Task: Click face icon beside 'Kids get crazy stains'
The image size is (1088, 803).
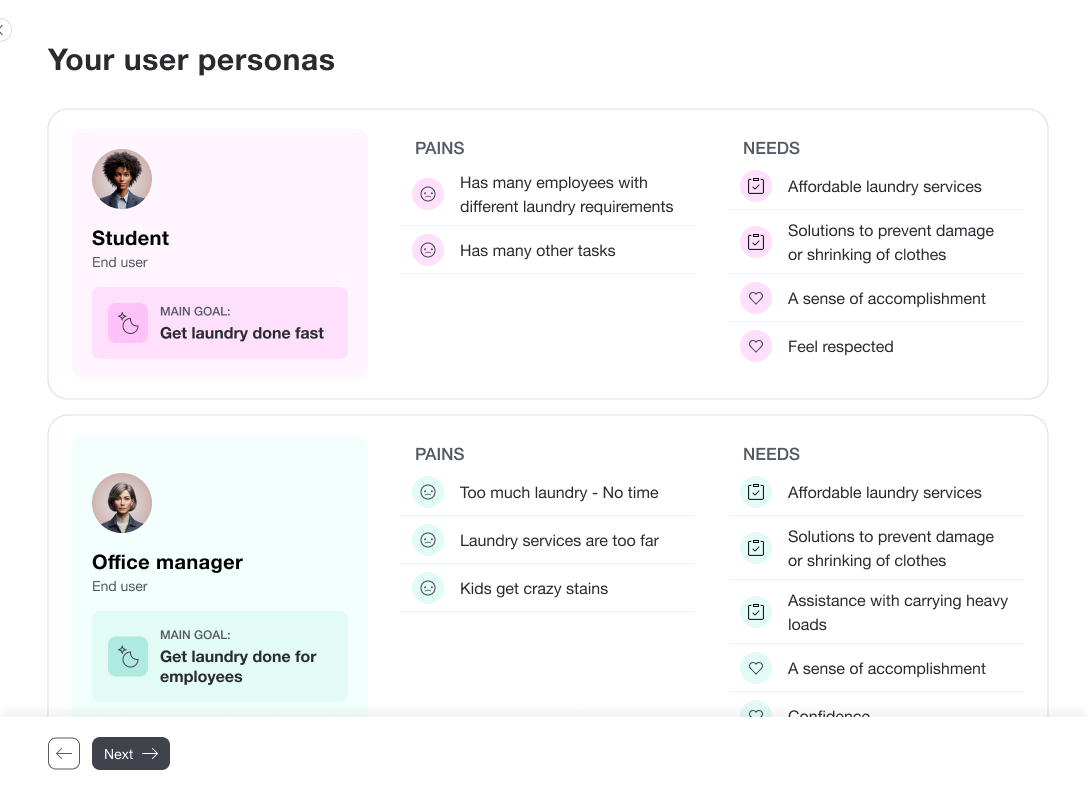Action: 428,588
